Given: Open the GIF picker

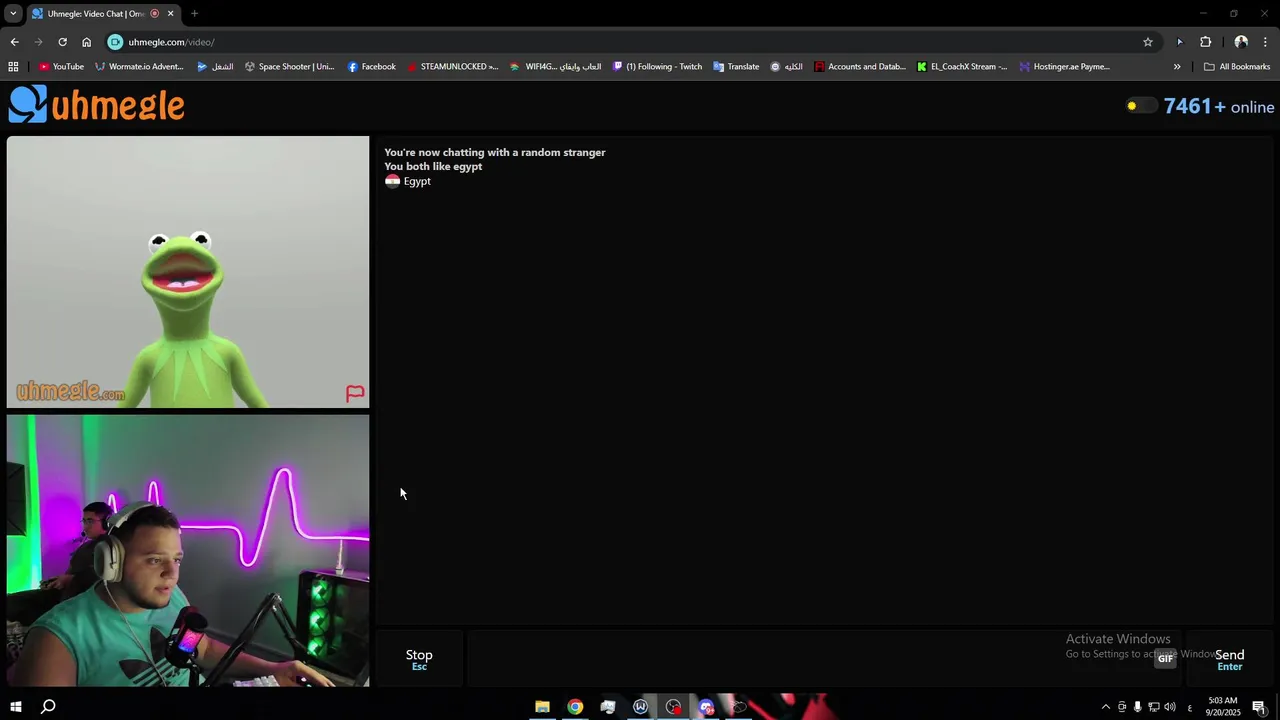Looking at the screenshot, I should (x=1165, y=658).
